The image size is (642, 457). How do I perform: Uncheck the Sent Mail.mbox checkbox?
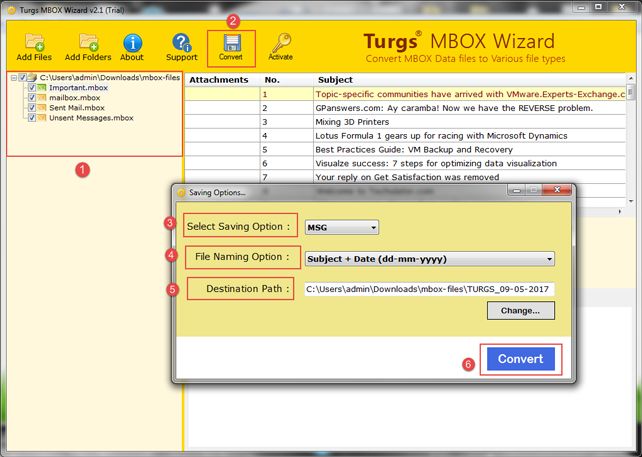click(32, 108)
